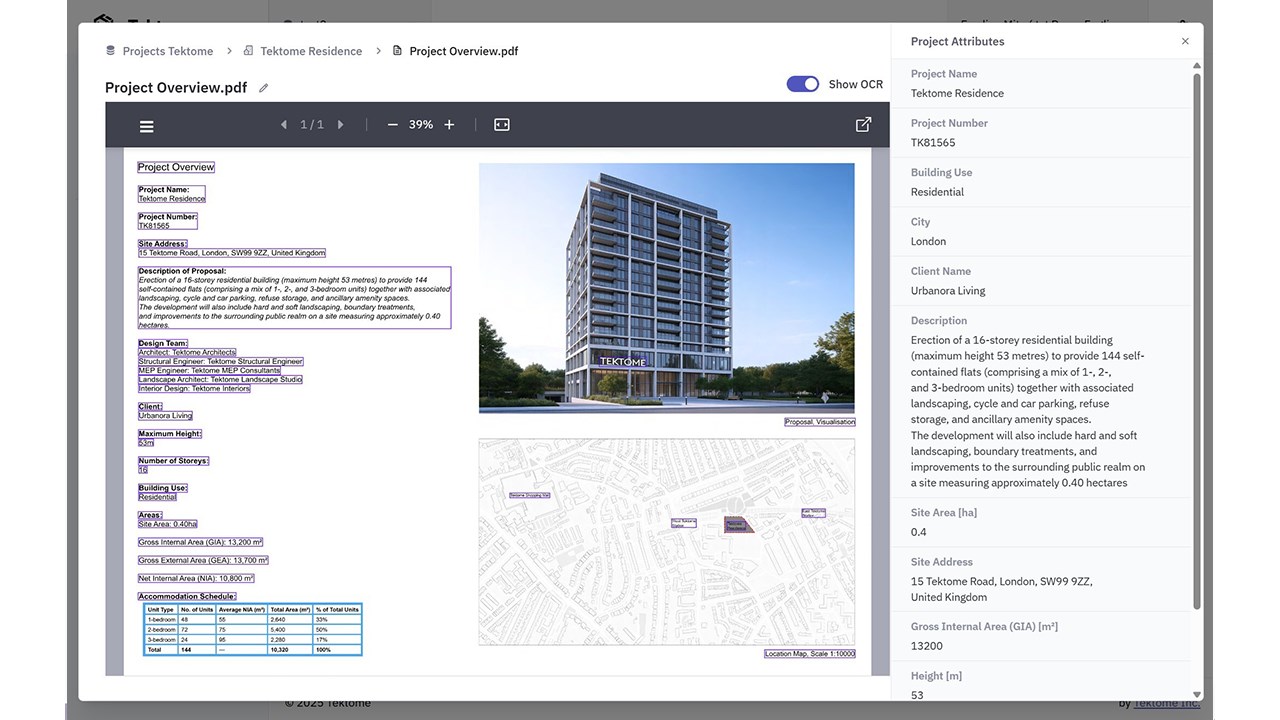This screenshot has width=1280, height=720.
Task: Click the scroll down arrow in attributes panel
Action: pyautogui.click(x=1197, y=694)
